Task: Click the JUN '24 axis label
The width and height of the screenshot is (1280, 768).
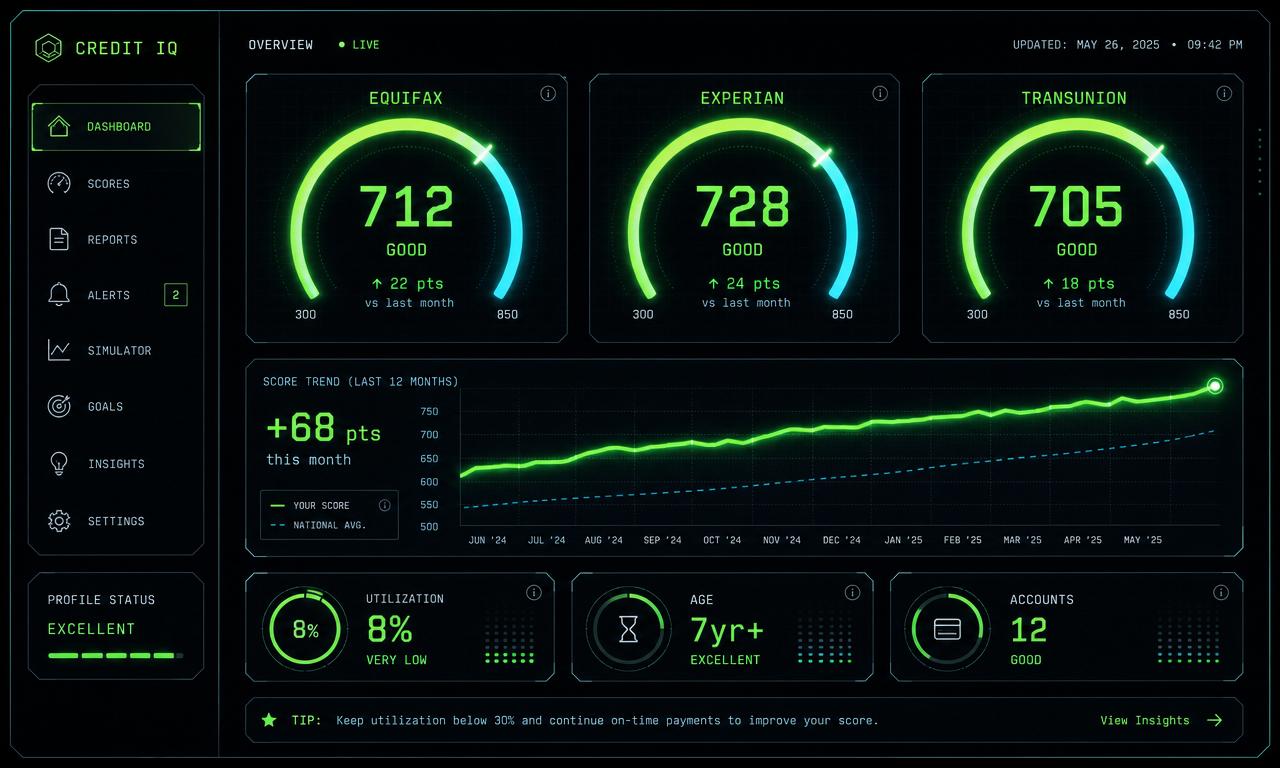Action: point(488,540)
